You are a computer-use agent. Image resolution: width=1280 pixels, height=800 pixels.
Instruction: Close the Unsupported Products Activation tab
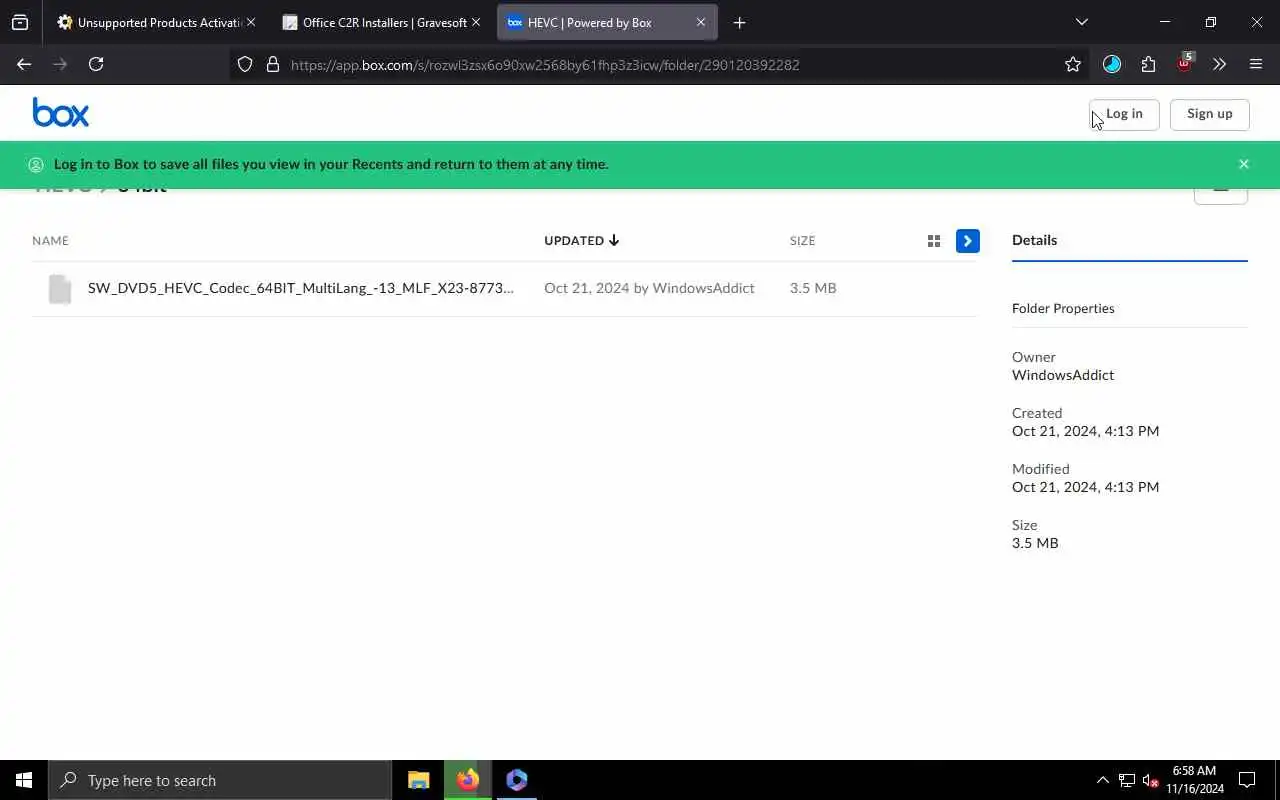coord(250,22)
